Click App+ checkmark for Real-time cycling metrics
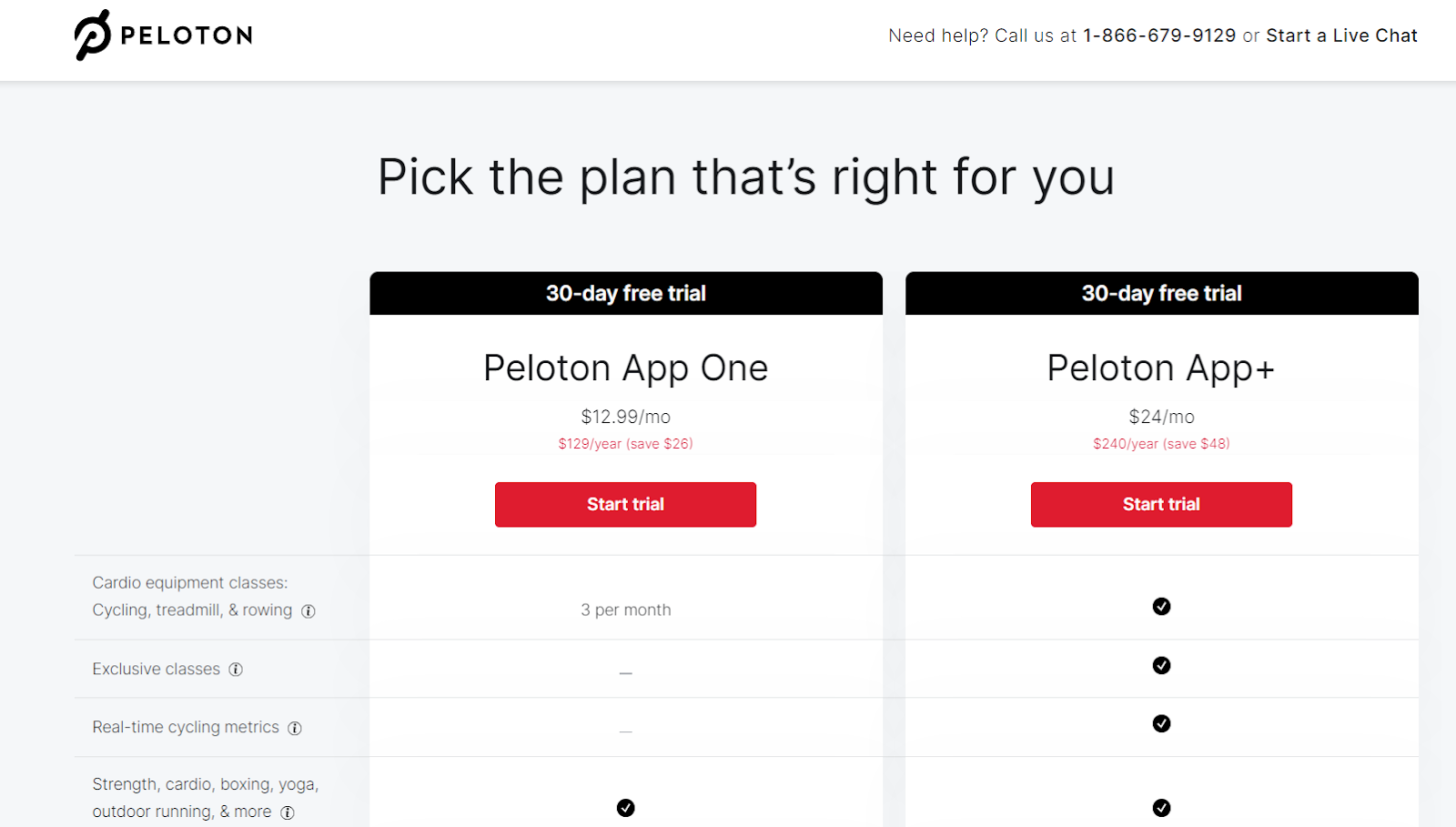1456x827 pixels. tap(1161, 724)
